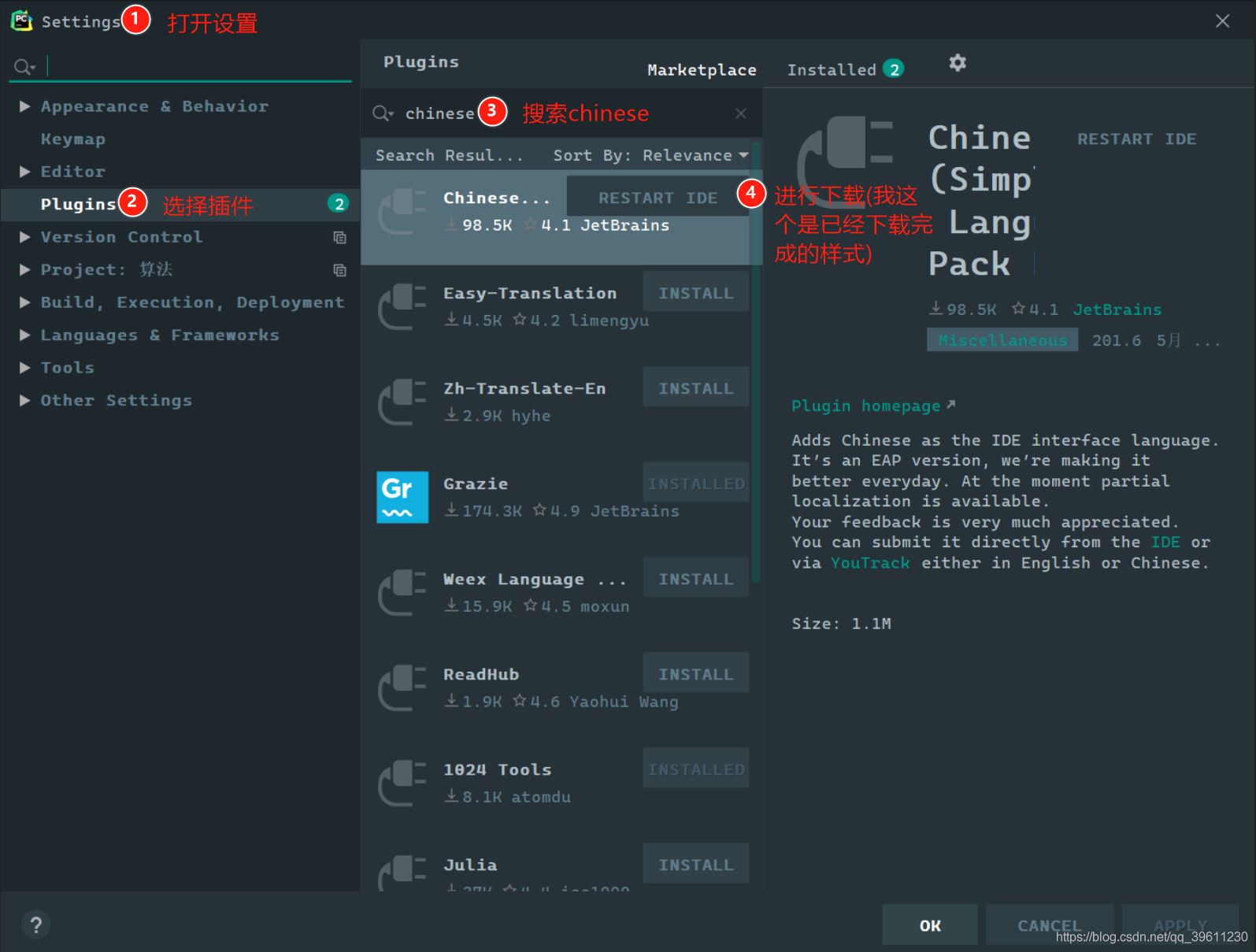This screenshot has height=952, width=1256.
Task: Expand the Version Control section
Action: [x=24, y=237]
